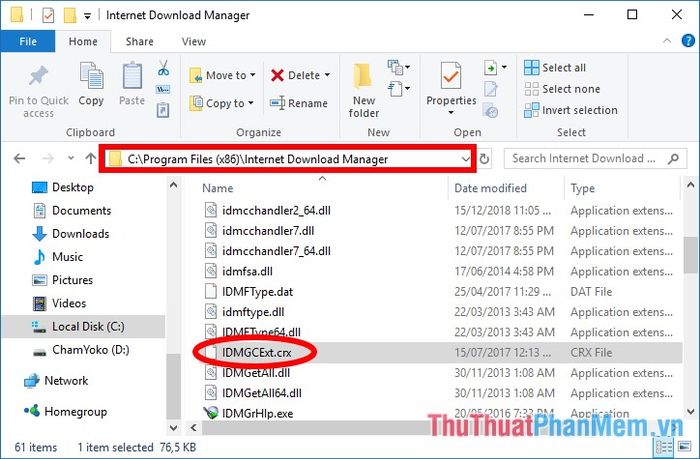Expand the Open button dropdown arrow

504,67
